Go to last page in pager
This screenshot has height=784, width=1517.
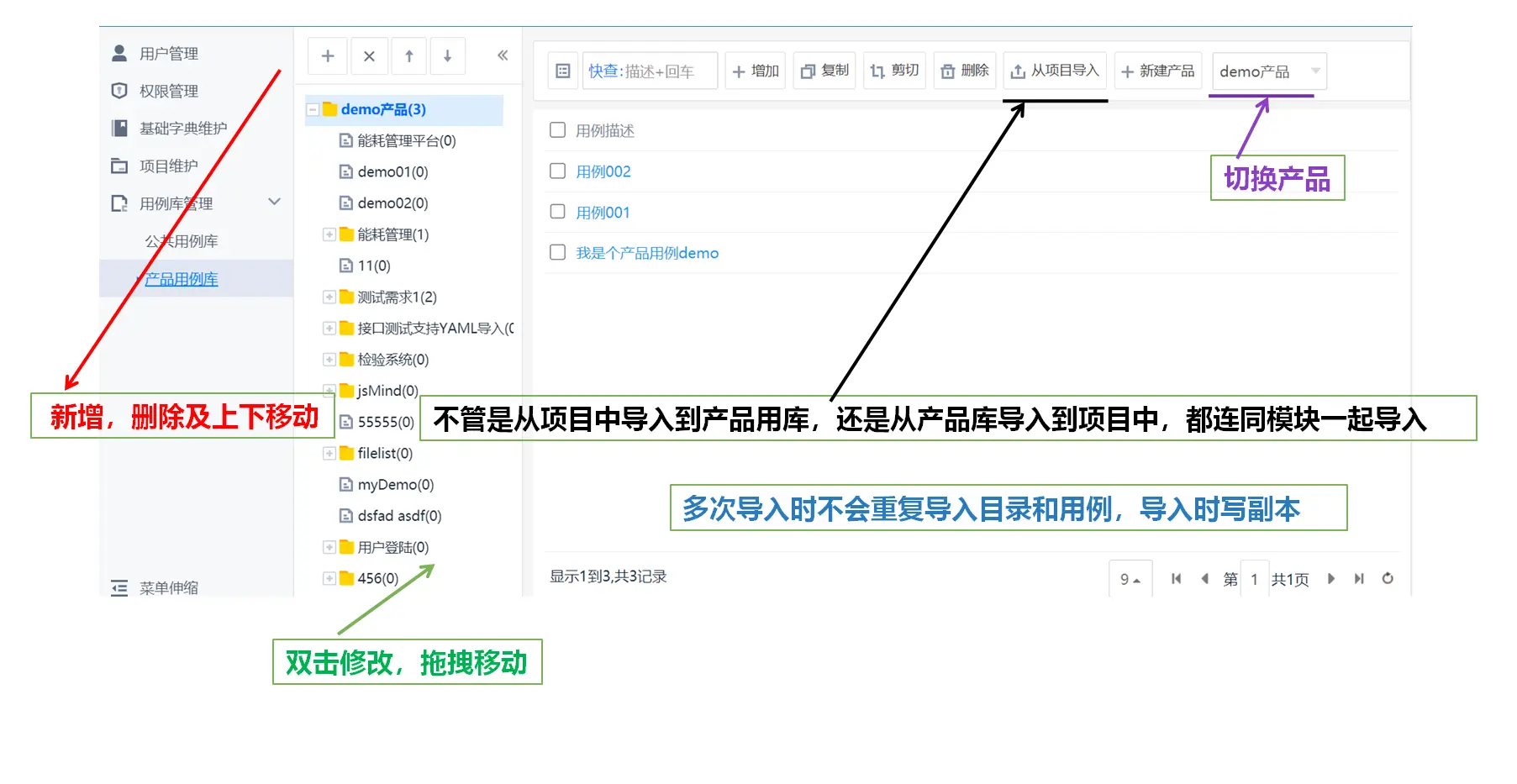point(1359,578)
